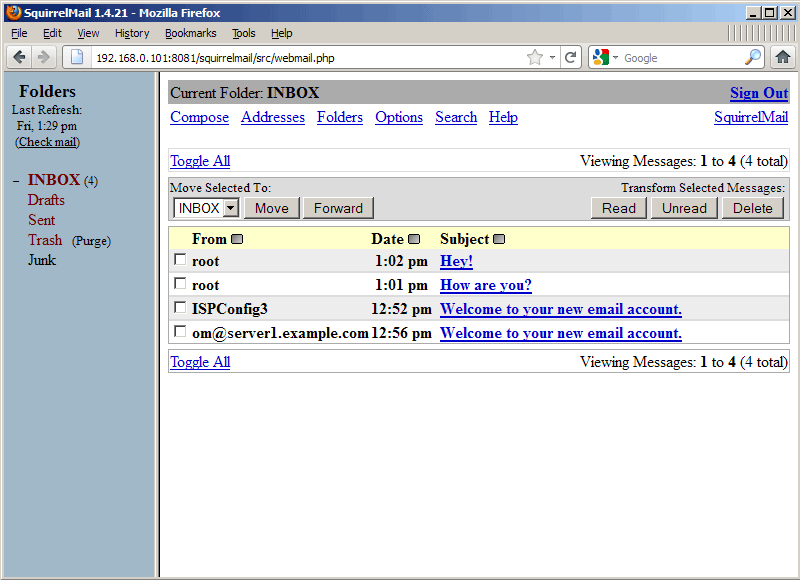Open the bookmarks star dropdown arrow

click(553, 57)
